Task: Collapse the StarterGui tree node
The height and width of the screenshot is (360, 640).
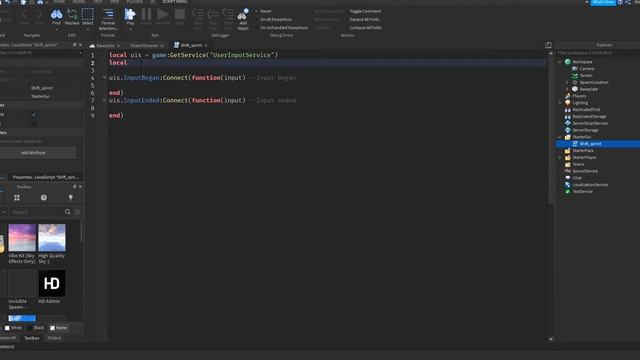Action: coord(560,137)
